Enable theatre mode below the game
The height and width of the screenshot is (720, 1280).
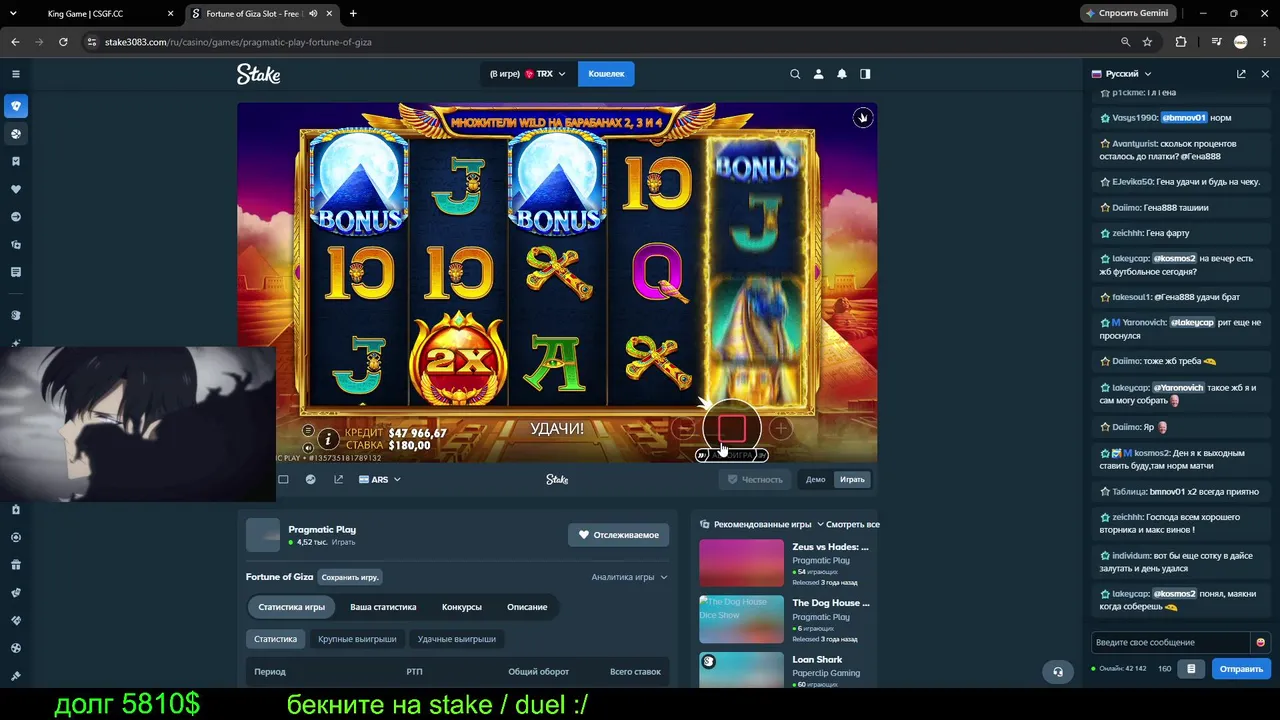point(283,480)
